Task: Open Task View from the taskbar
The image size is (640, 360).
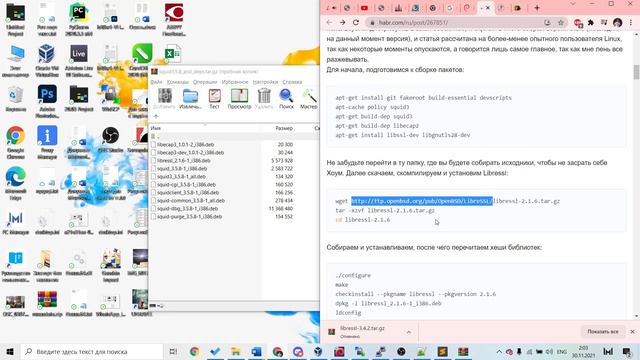Action: point(173,351)
